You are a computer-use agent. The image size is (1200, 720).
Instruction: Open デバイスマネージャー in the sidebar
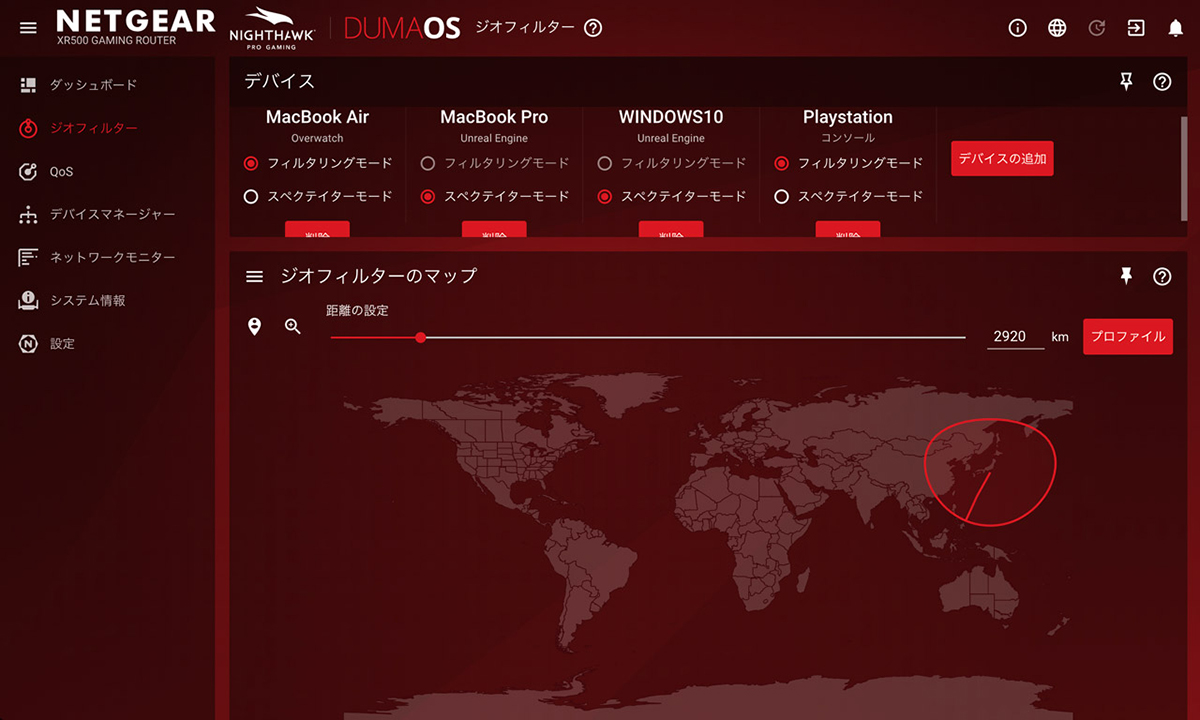112,215
